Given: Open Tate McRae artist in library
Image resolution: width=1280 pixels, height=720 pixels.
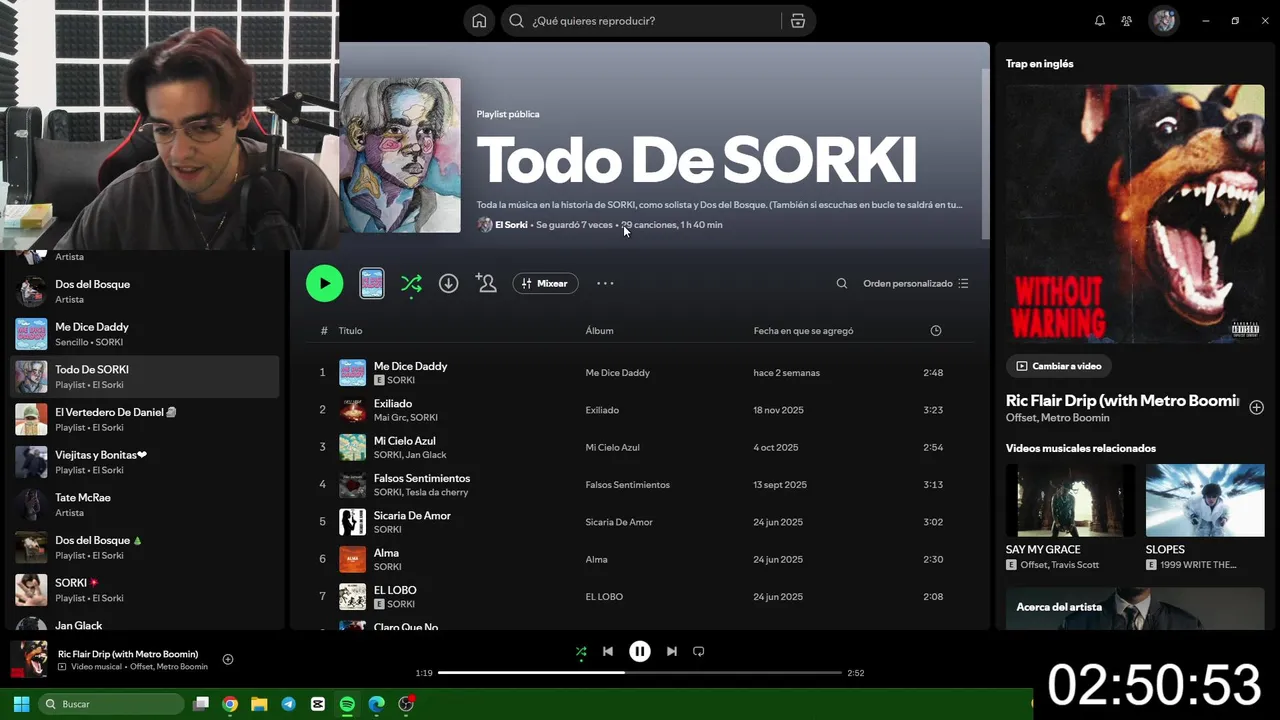Looking at the screenshot, I should 145,505.
